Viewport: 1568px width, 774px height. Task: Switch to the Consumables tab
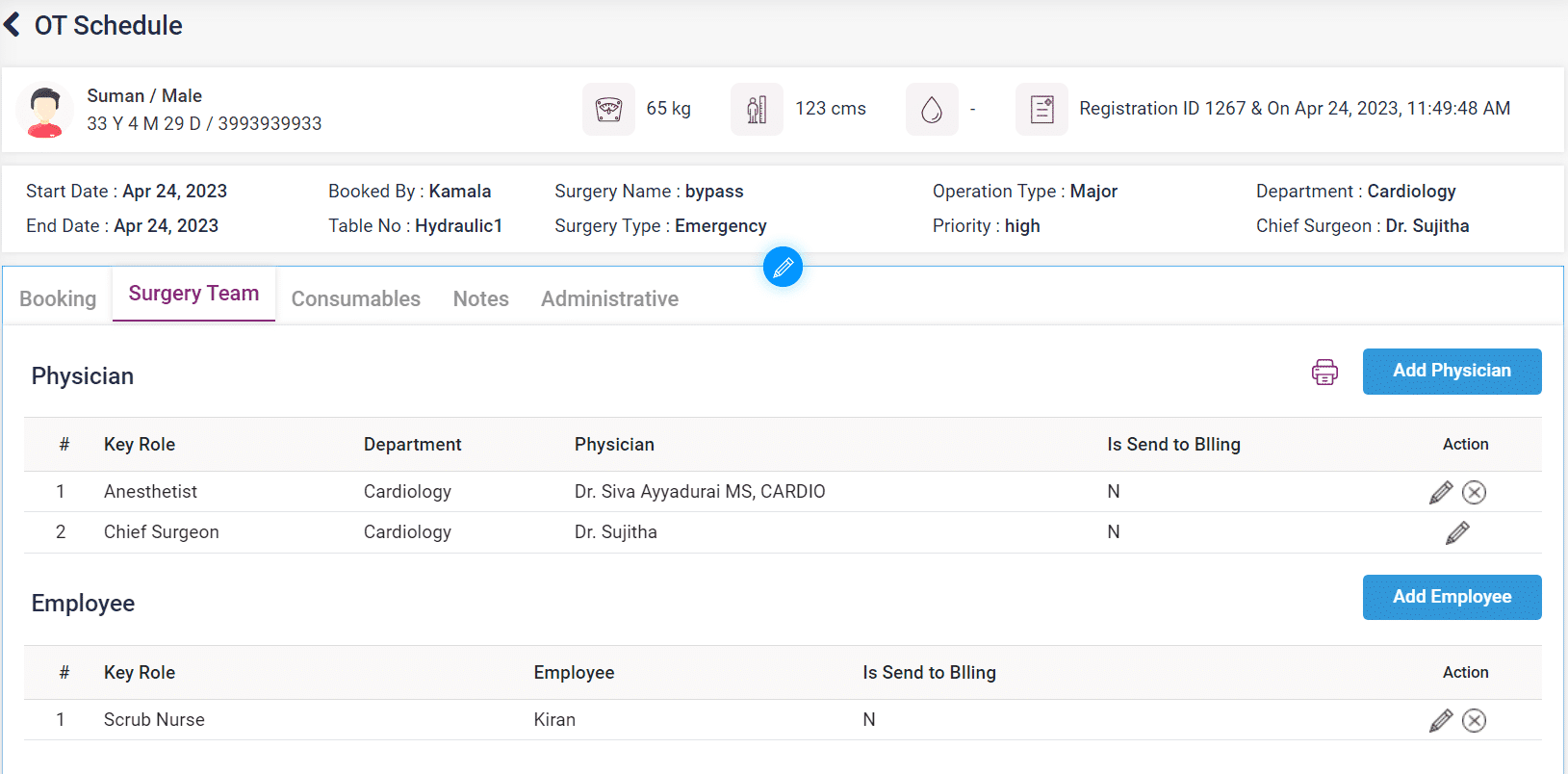355,299
